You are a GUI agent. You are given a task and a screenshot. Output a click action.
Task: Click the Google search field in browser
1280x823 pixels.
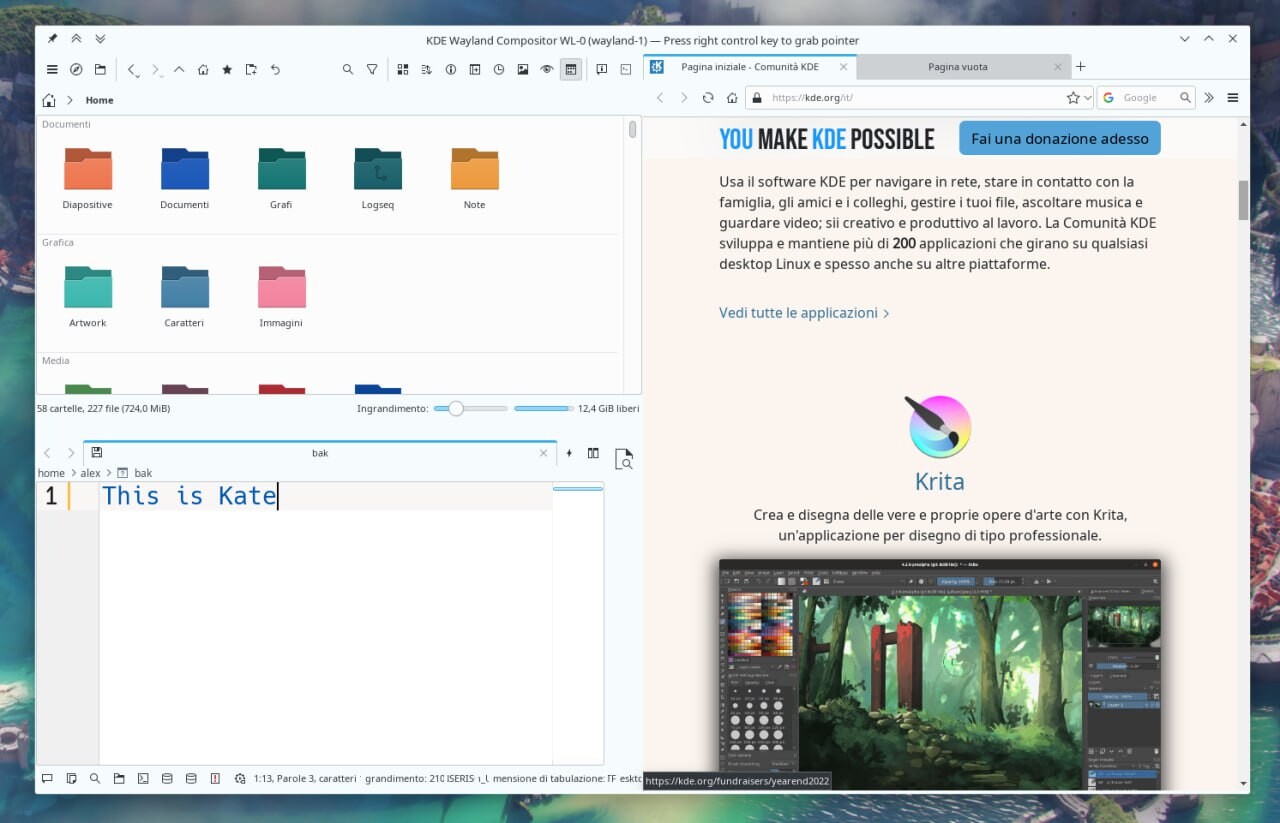click(1146, 98)
